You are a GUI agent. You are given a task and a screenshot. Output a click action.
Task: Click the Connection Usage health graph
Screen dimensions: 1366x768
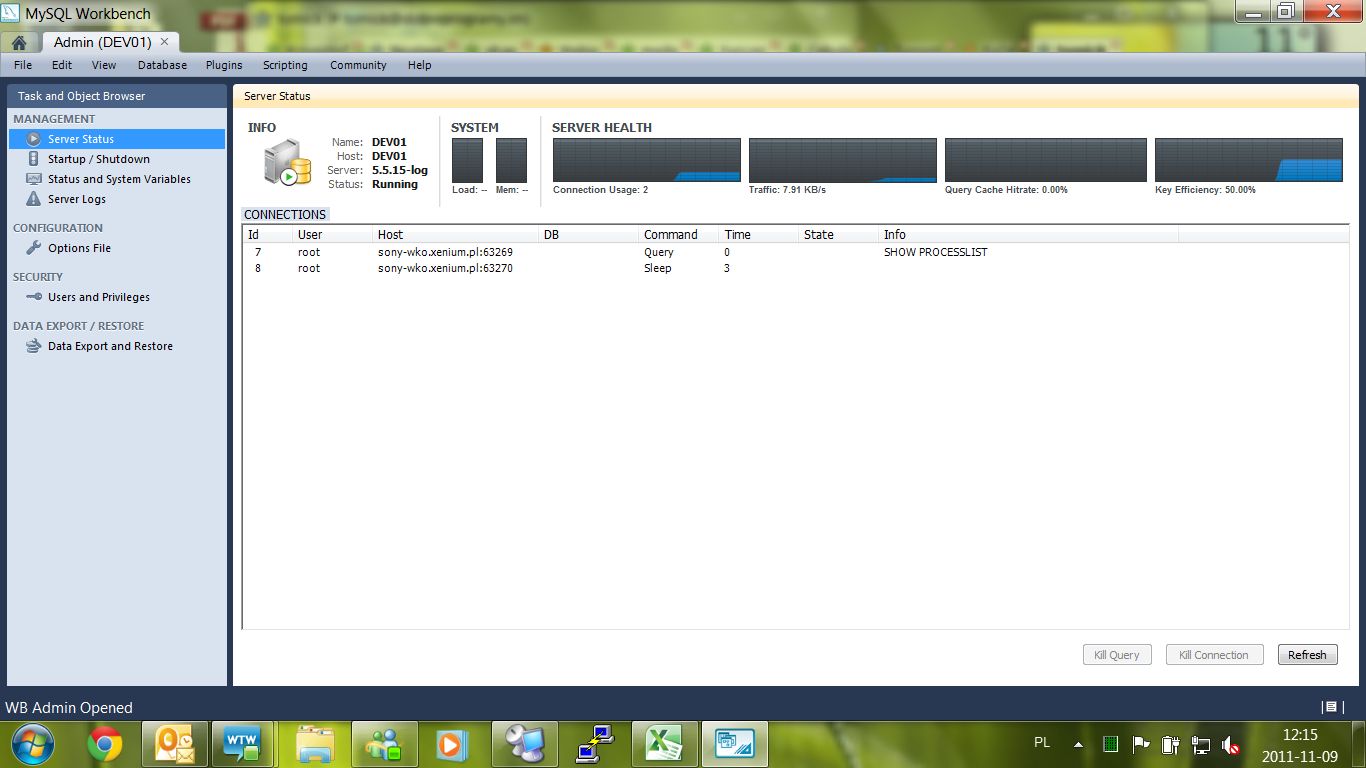647,160
